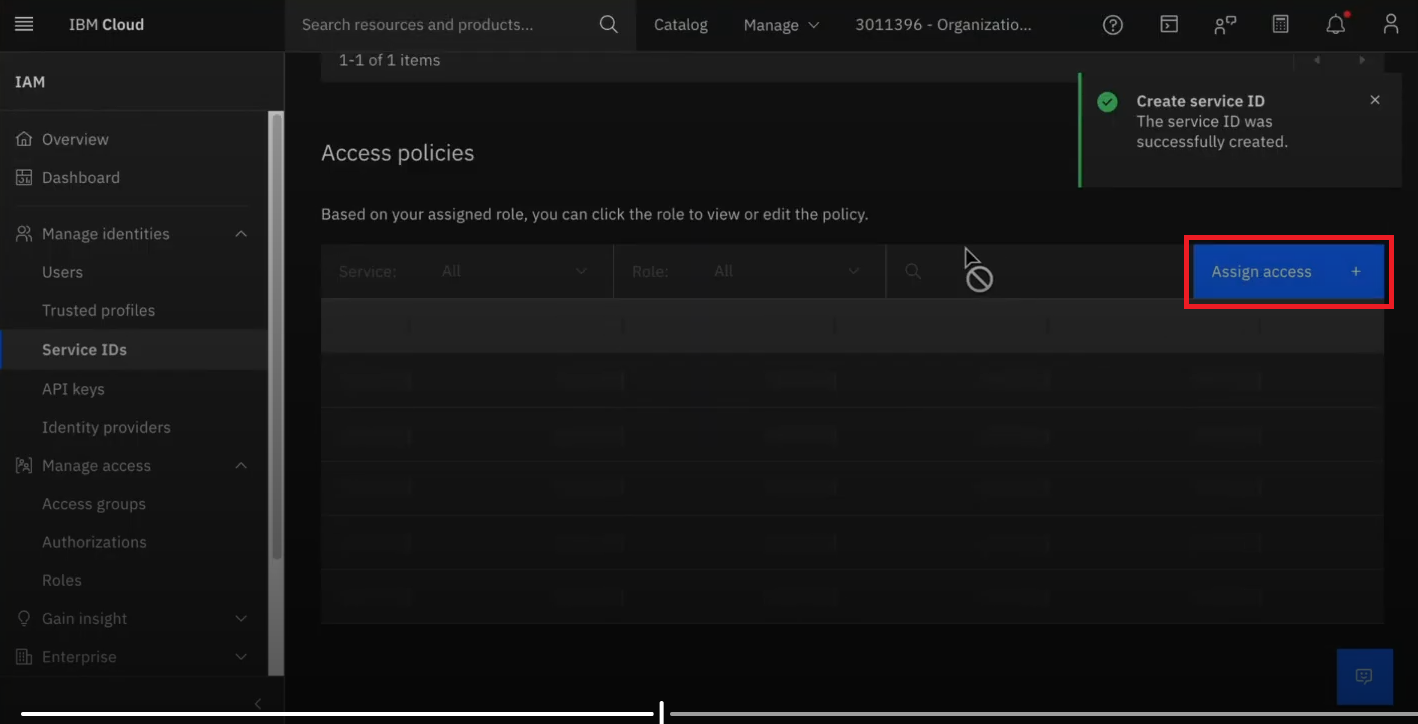Image resolution: width=1418 pixels, height=724 pixels.
Task: Open the hamburger navigation menu
Action: 24,24
